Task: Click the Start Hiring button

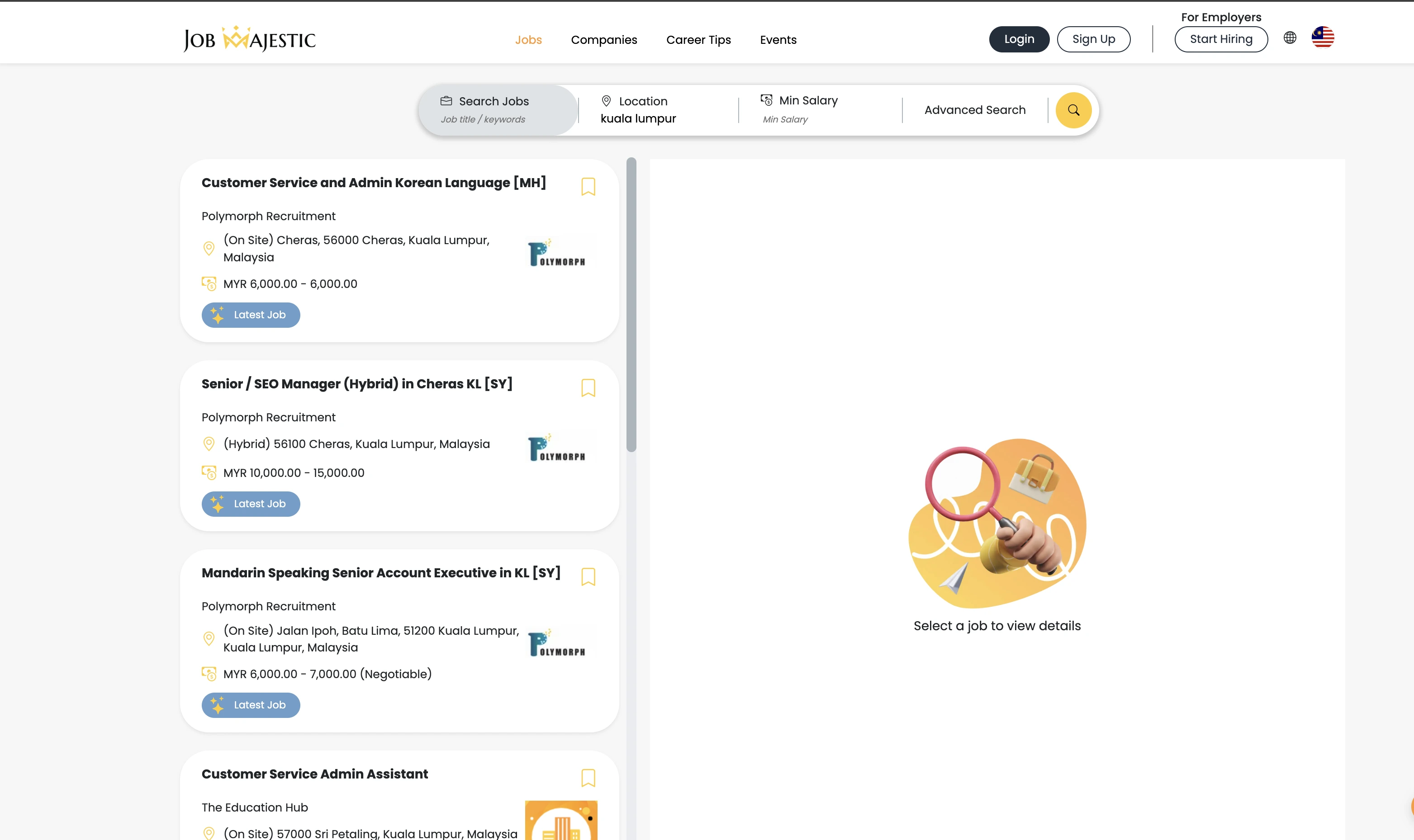Action: (x=1220, y=39)
